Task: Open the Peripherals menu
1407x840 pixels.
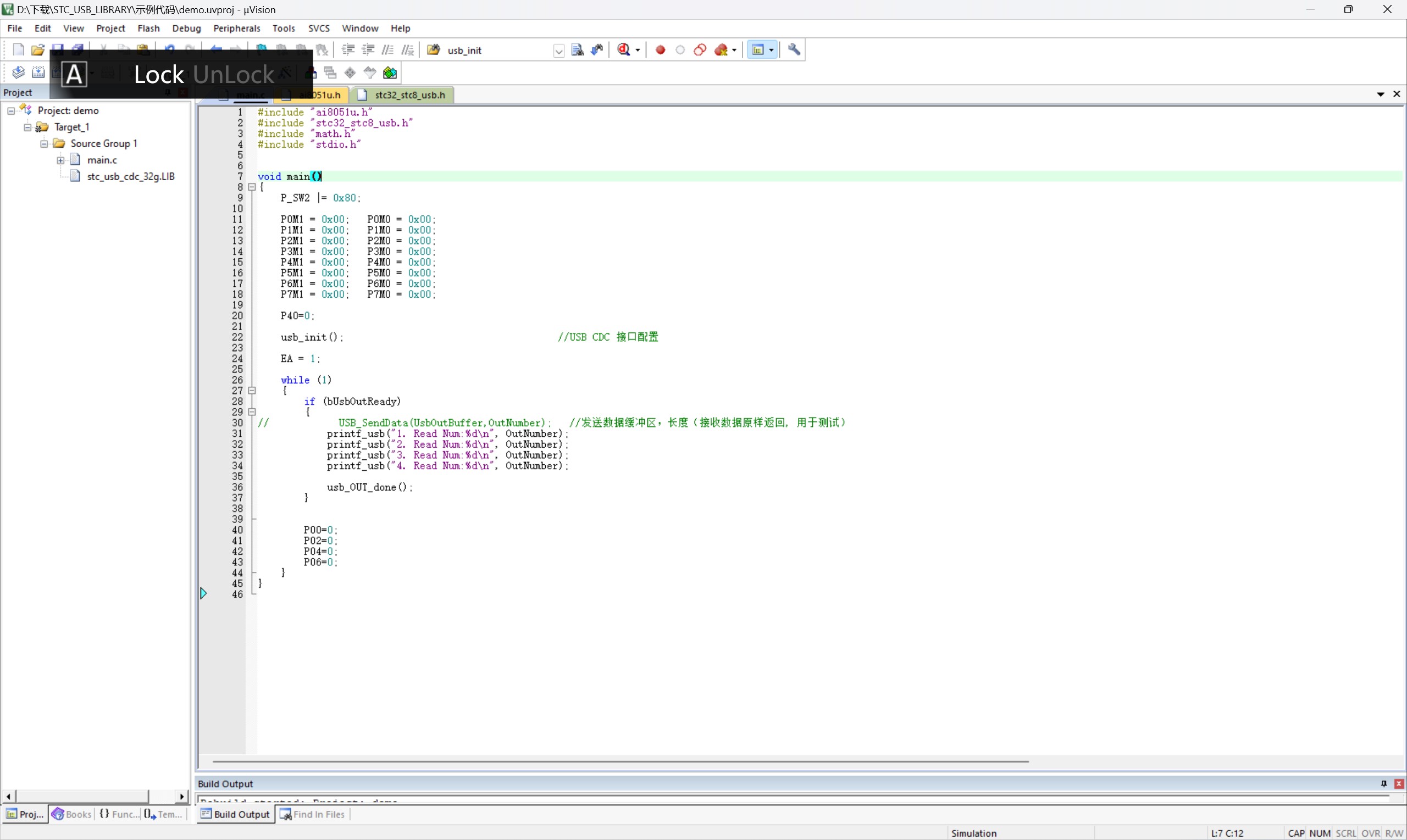Action: point(237,29)
